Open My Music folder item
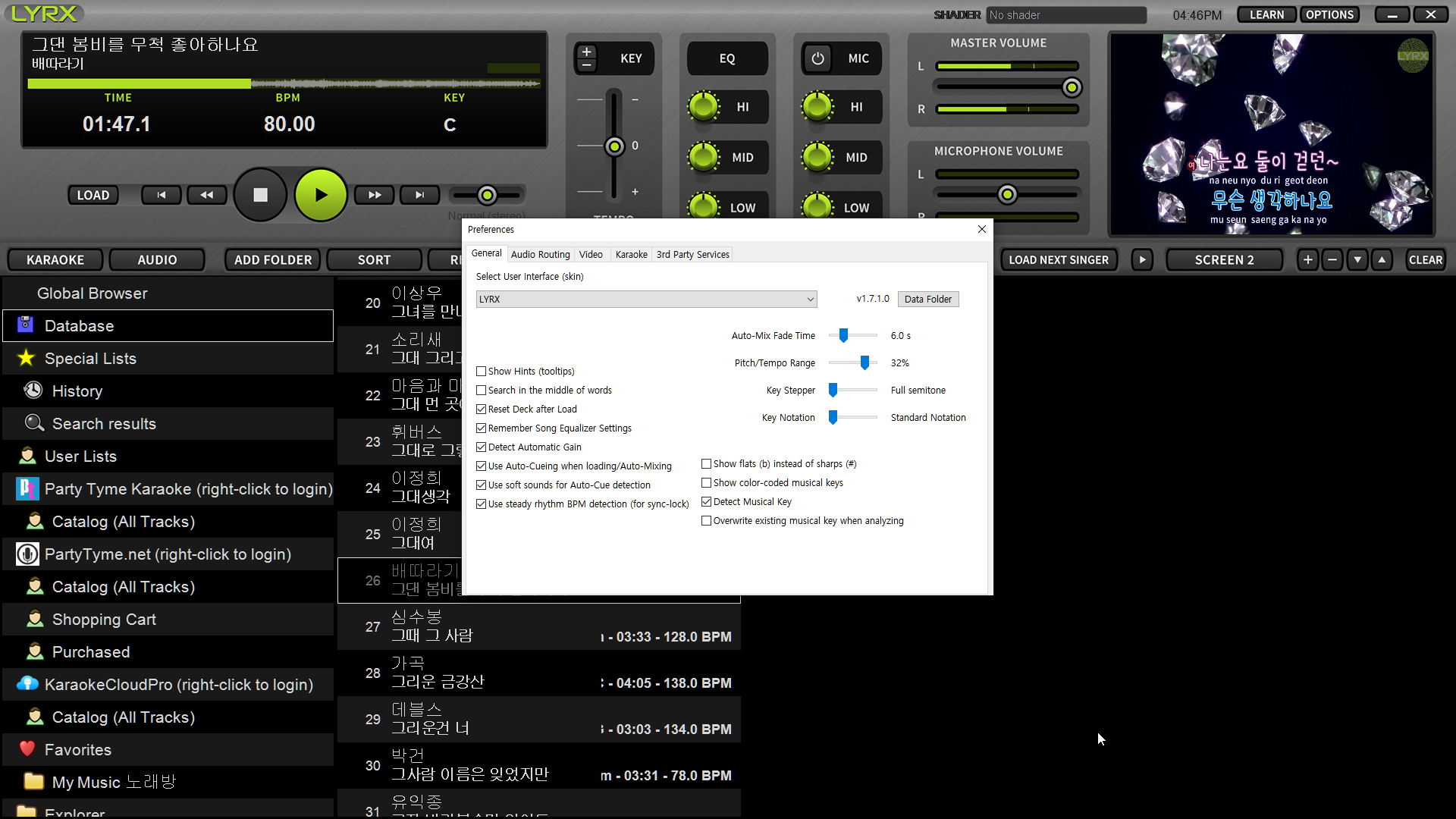Image resolution: width=1456 pixels, height=819 pixels. point(168,783)
